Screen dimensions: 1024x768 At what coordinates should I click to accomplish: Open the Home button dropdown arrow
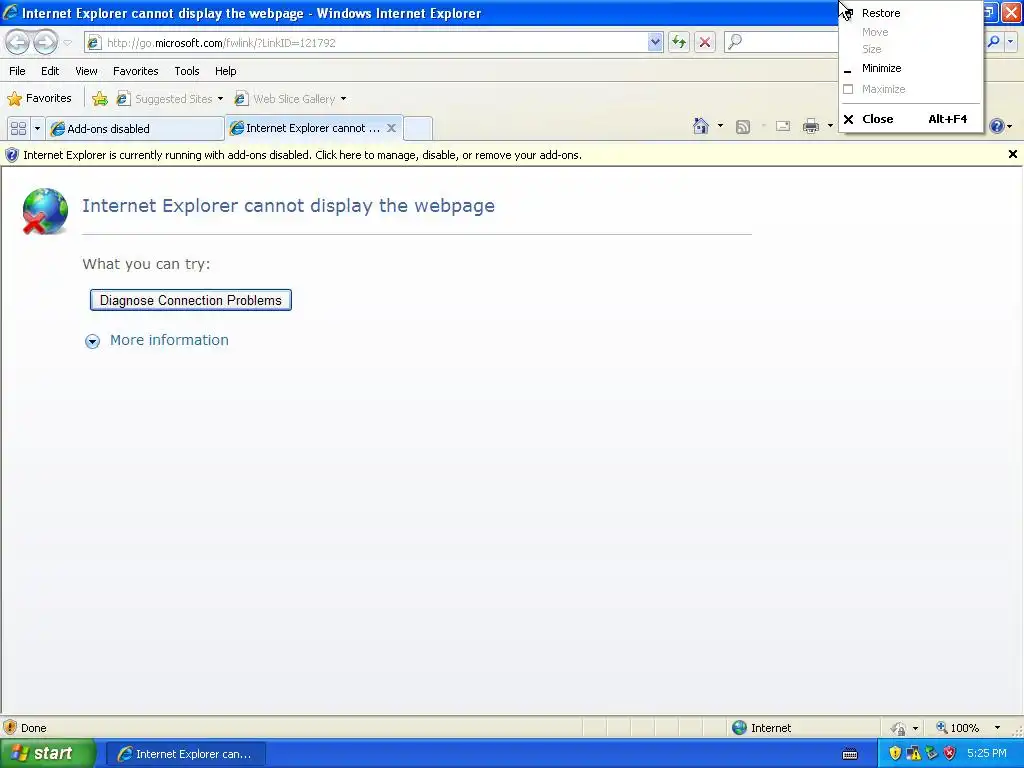click(x=720, y=126)
